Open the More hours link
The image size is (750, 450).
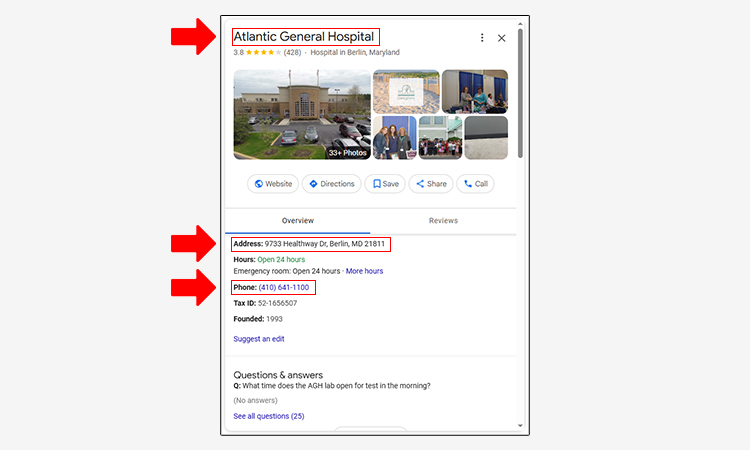(364, 271)
